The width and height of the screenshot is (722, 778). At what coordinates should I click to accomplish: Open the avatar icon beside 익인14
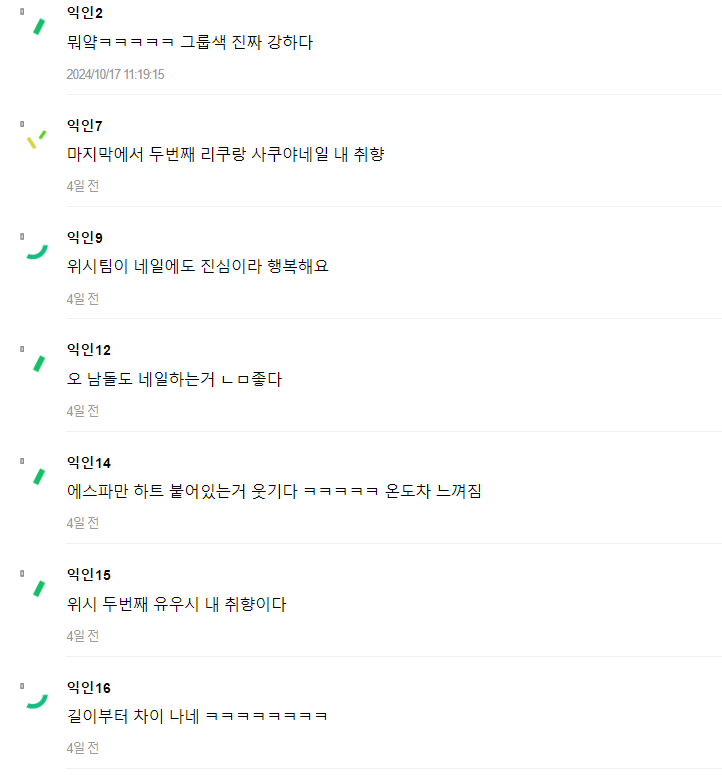pos(39,476)
